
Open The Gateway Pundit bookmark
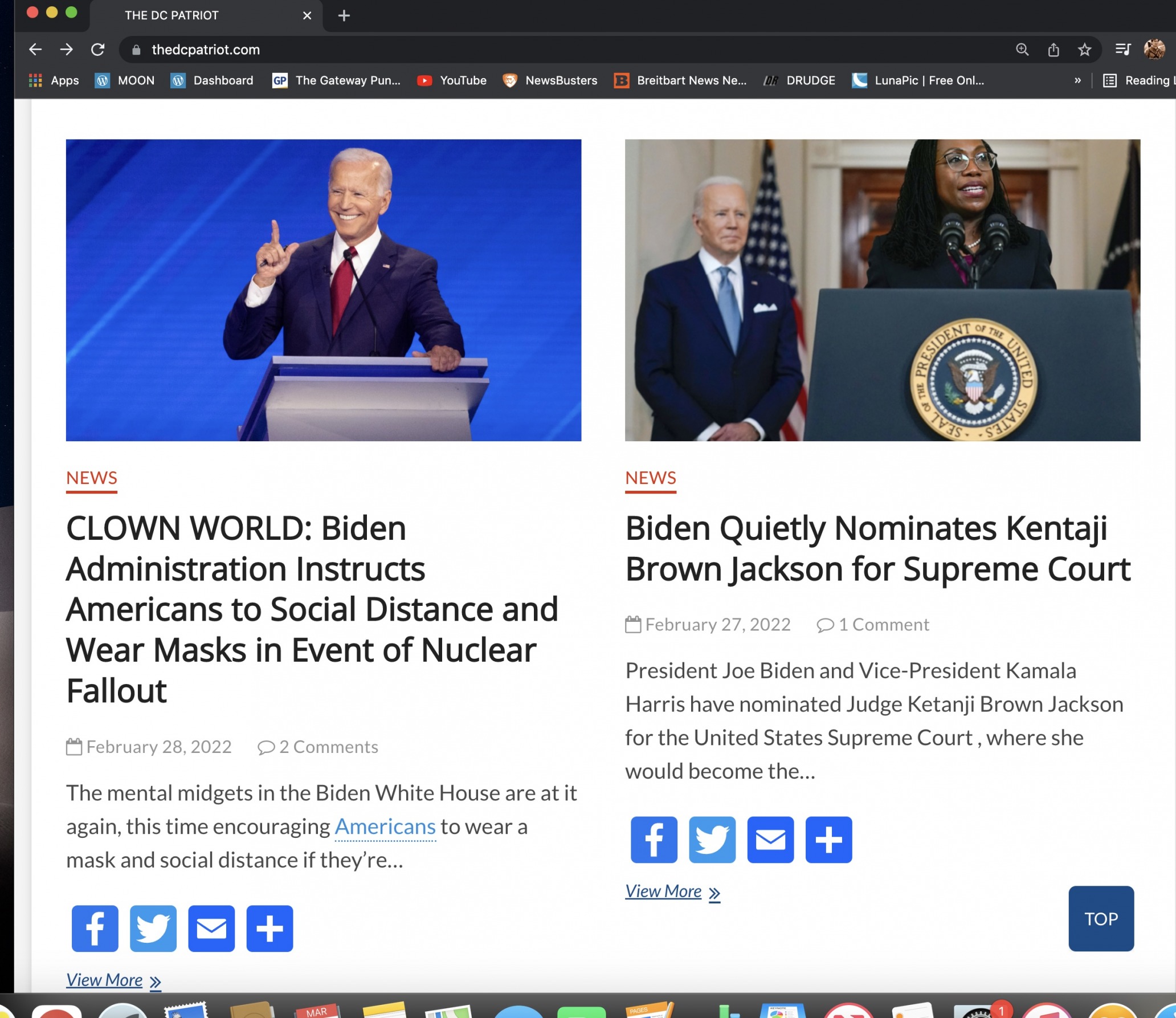point(336,80)
